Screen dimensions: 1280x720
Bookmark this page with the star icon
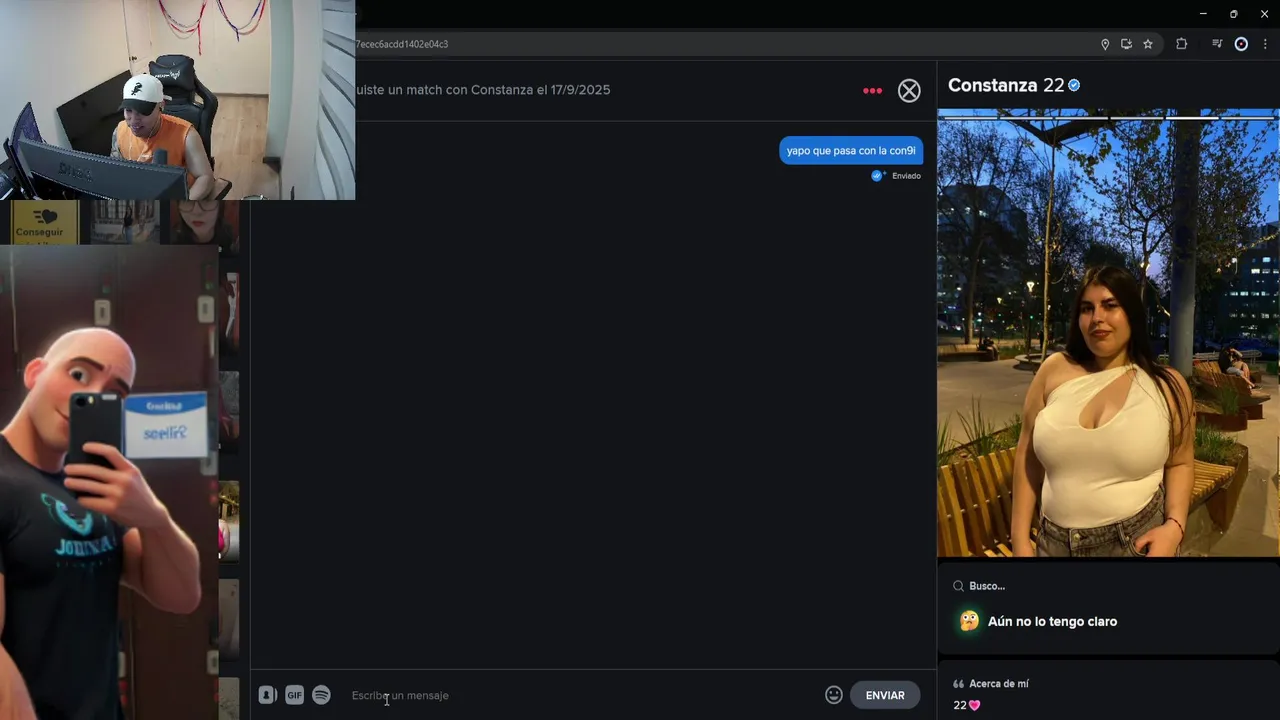pos(1148,44)
